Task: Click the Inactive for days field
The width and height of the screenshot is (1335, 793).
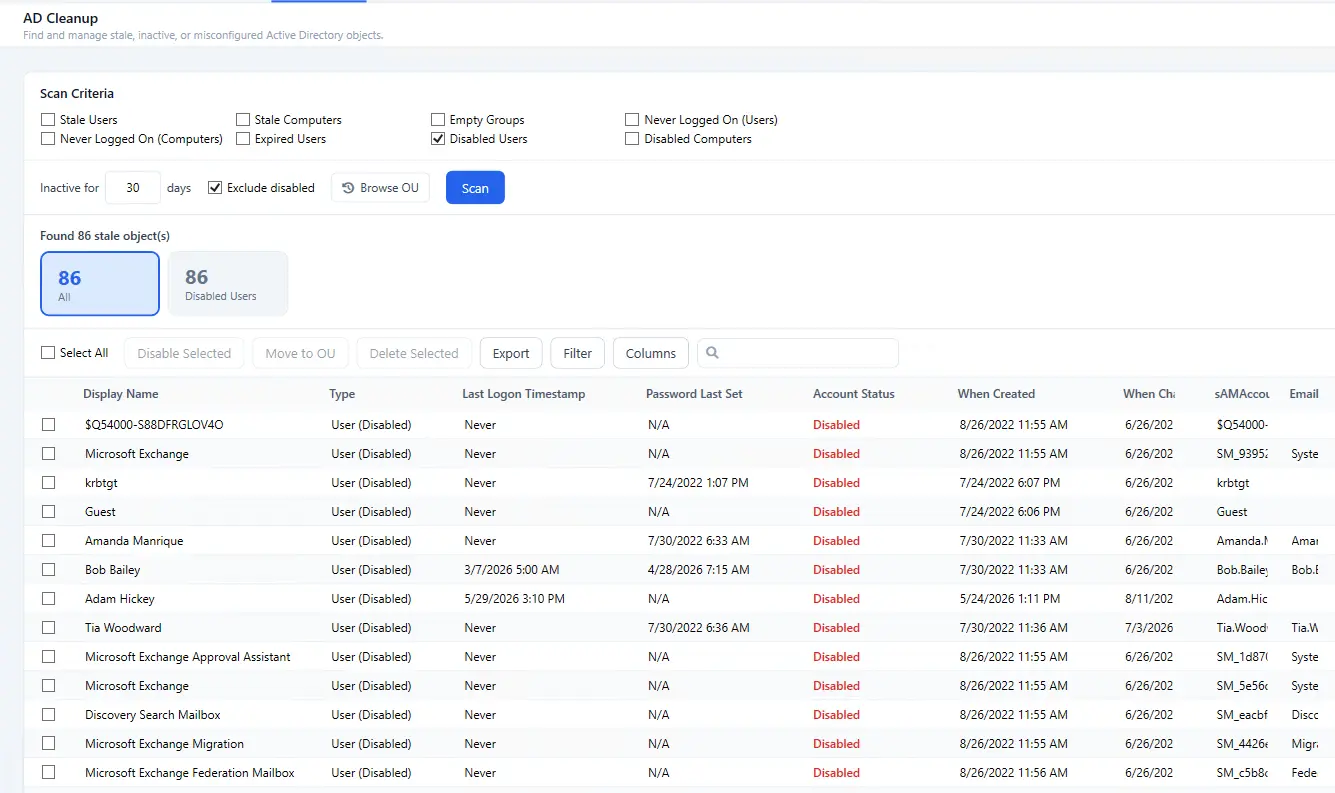Action: pyautogui.click(x=133, y=188)
